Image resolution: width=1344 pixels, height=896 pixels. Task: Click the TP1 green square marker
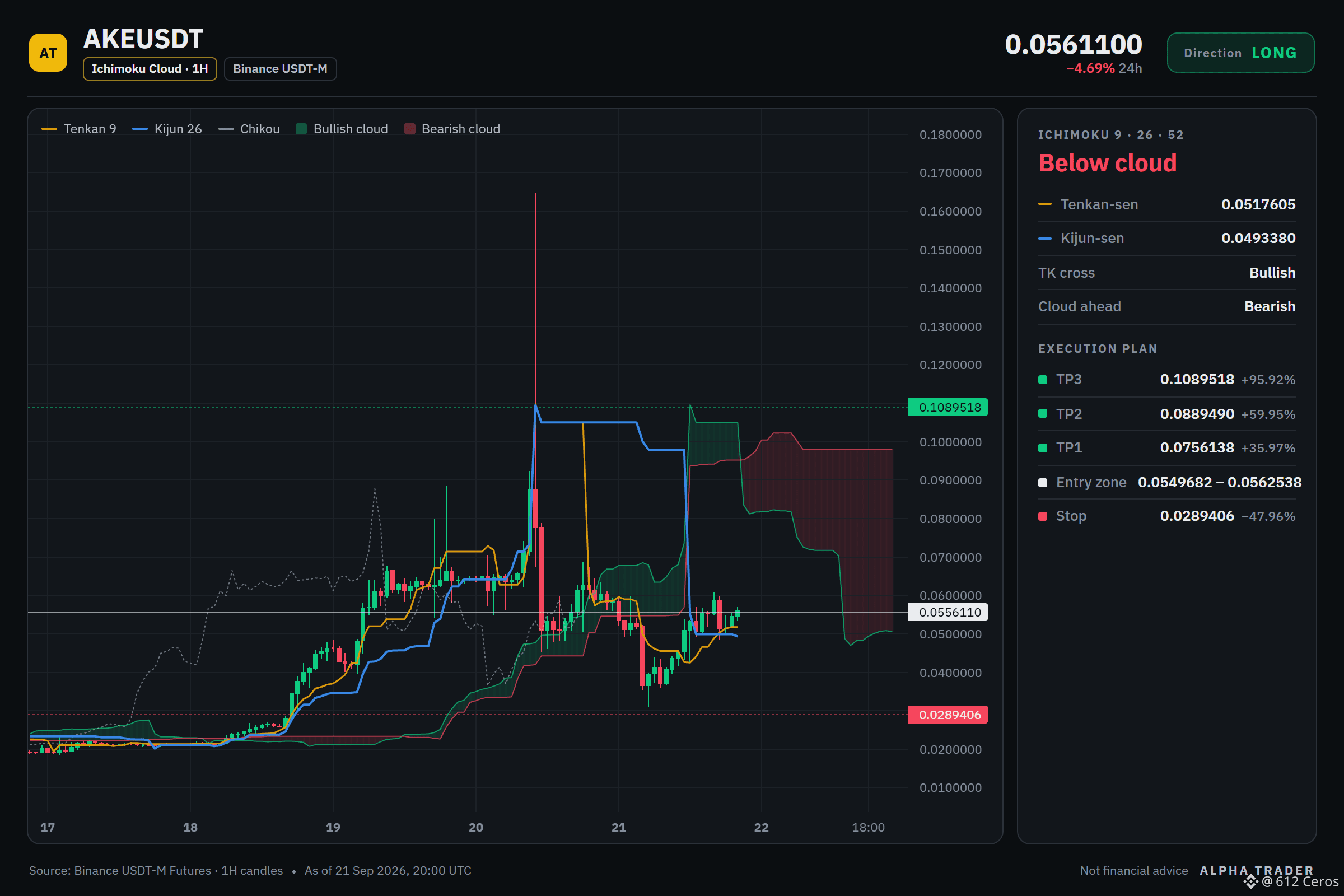[x=1043, y=448]
